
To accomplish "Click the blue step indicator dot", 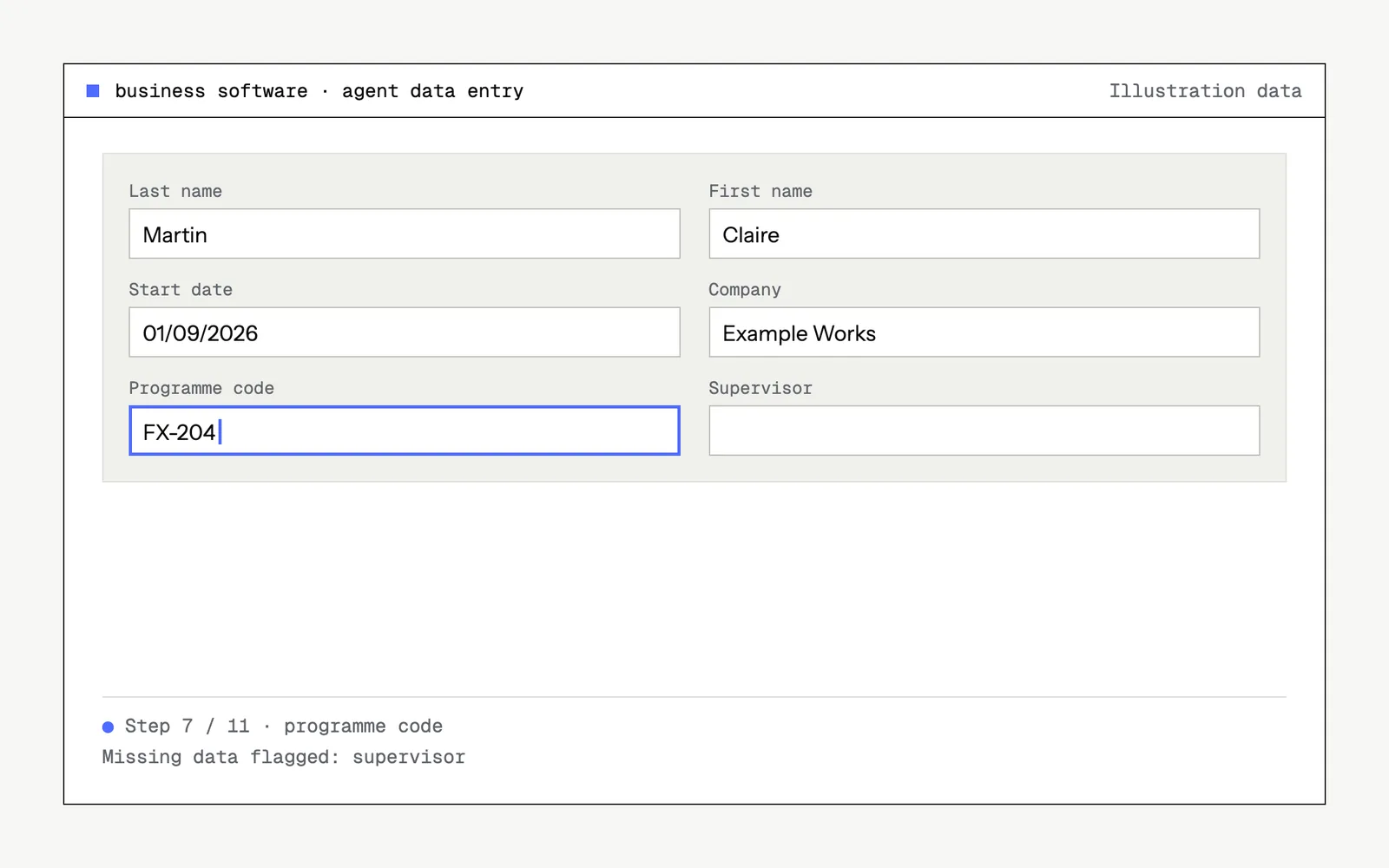I will (108, 727).
